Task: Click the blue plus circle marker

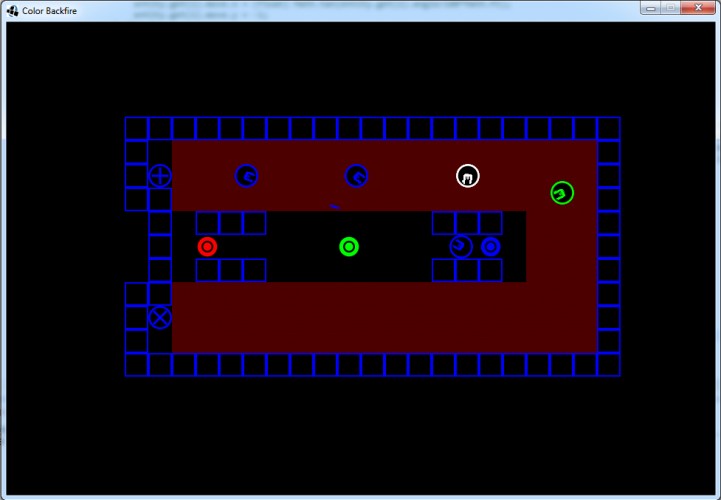Action: click(x=160, y=176)
